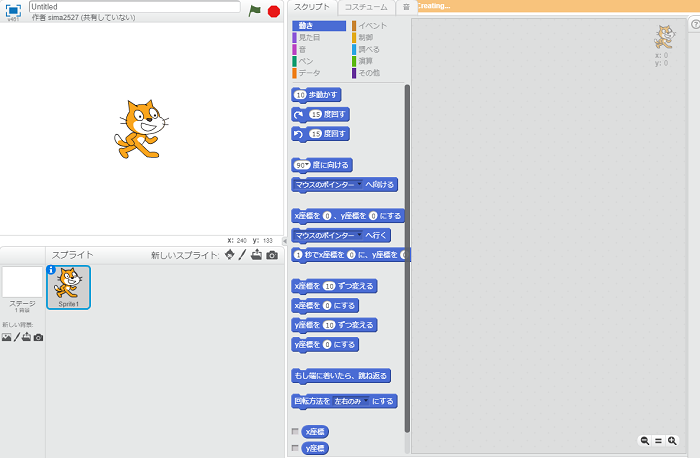Tick the x座標 reporter checkbox
The height and width of the screenshot is (458, 700).
(x=295, y=431)
